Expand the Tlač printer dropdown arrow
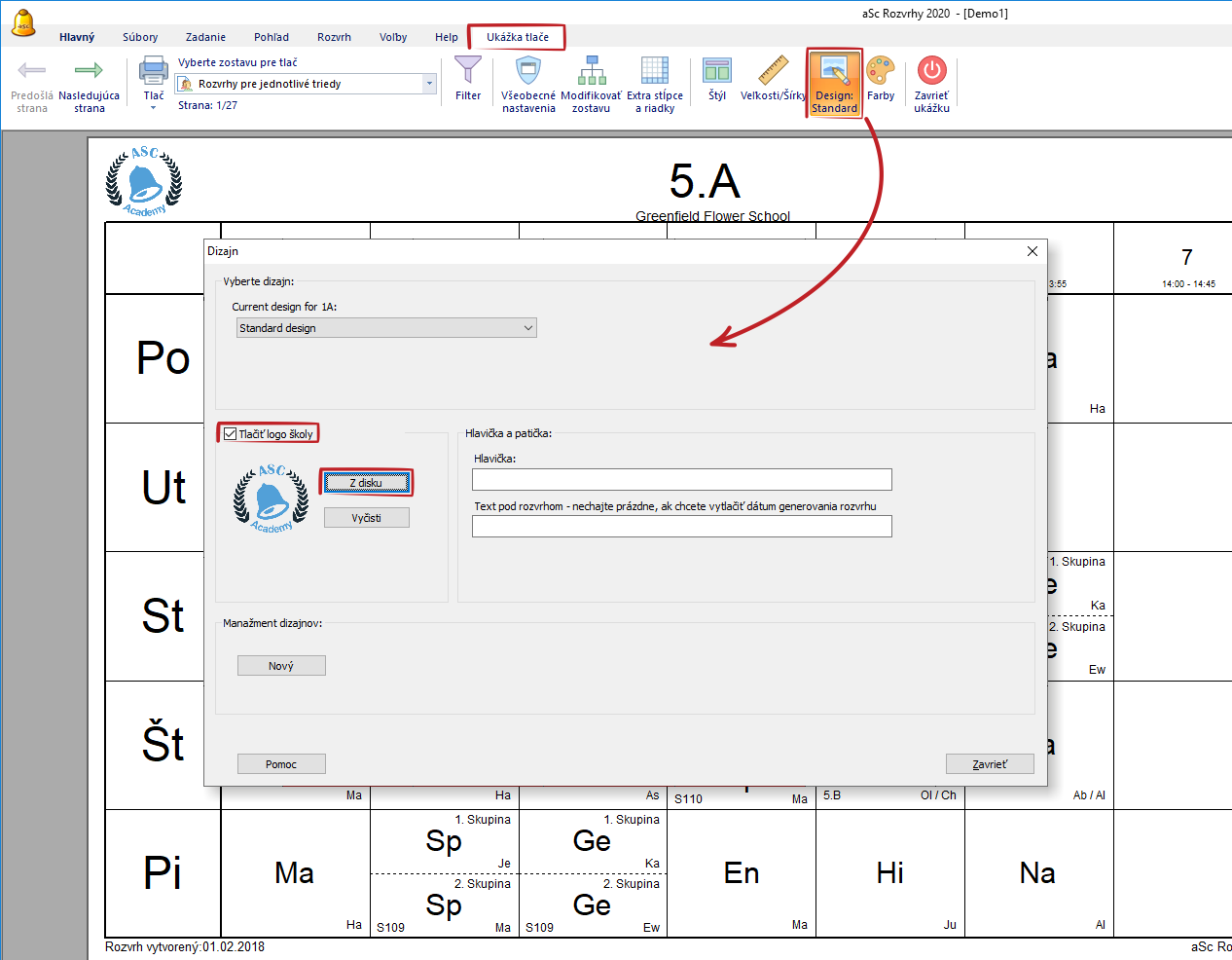The width and height of the screenshot is (1232, 960). (x=154, y=108)
